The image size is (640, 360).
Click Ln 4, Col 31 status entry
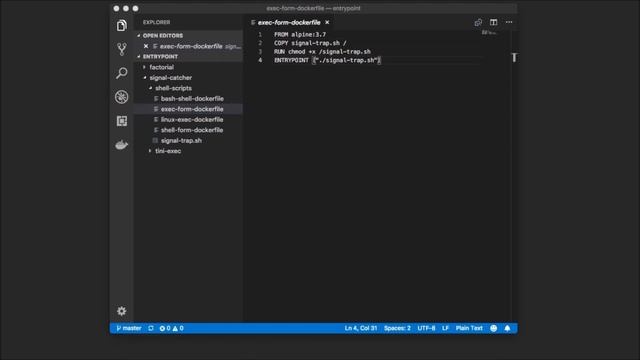361,328
